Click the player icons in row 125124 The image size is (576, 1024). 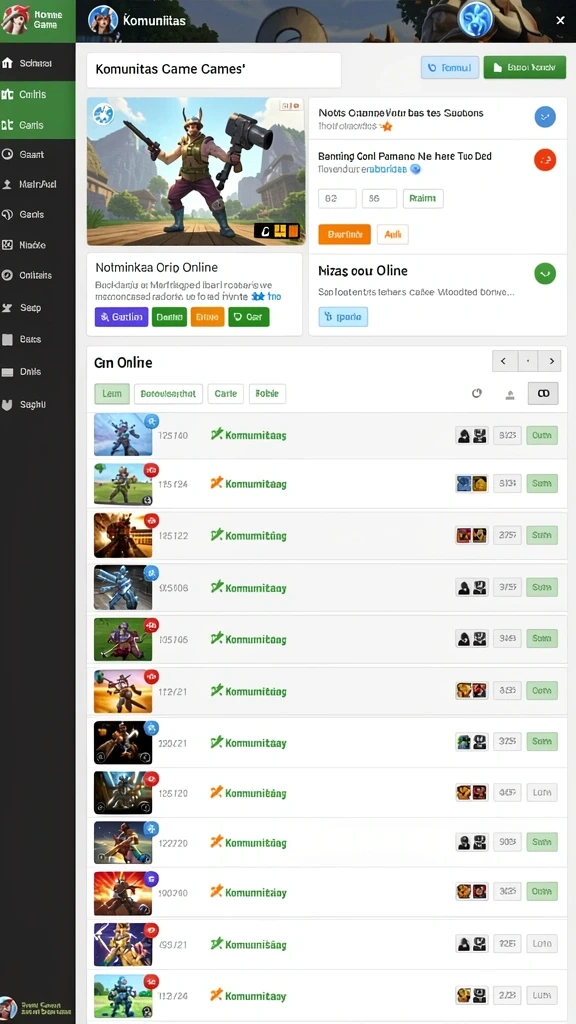click(472, 483)
